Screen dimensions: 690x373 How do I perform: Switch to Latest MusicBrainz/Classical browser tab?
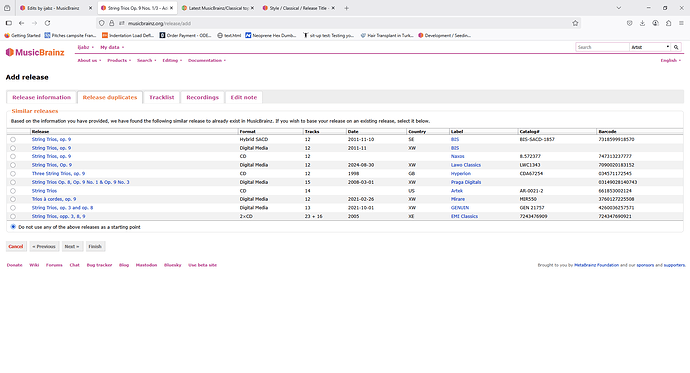click(218, 8)
